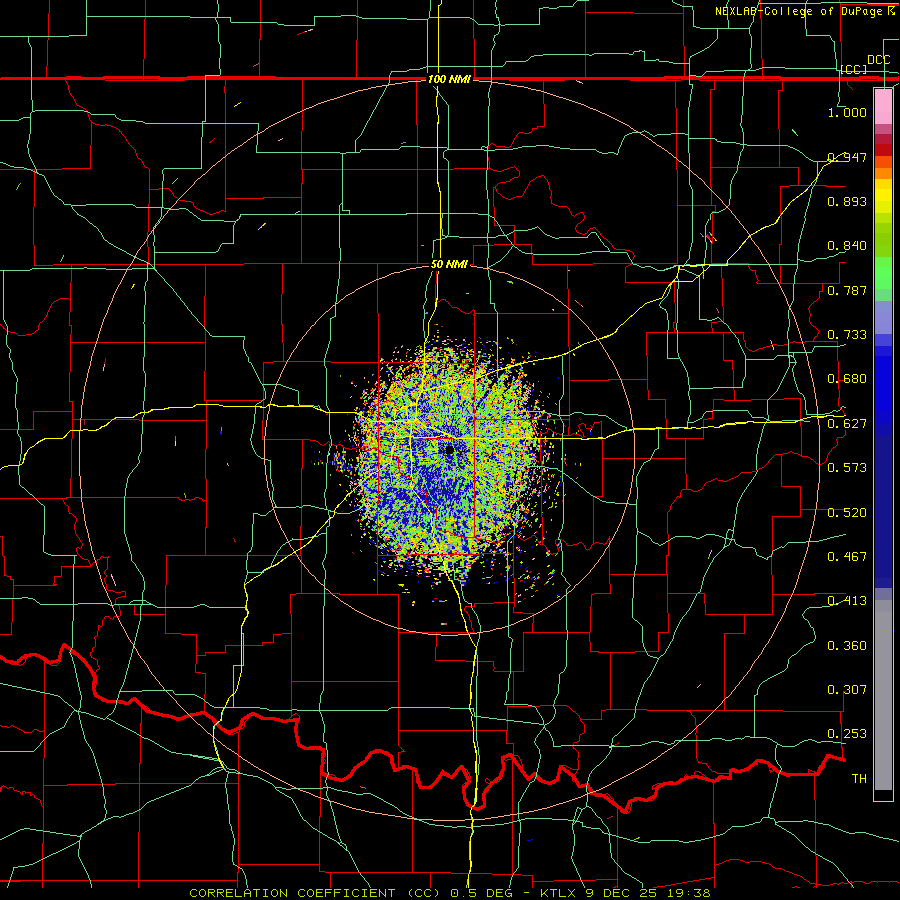Click the 0.627 legend value
This screenshot has width=900, height=900.
point(847,424)
